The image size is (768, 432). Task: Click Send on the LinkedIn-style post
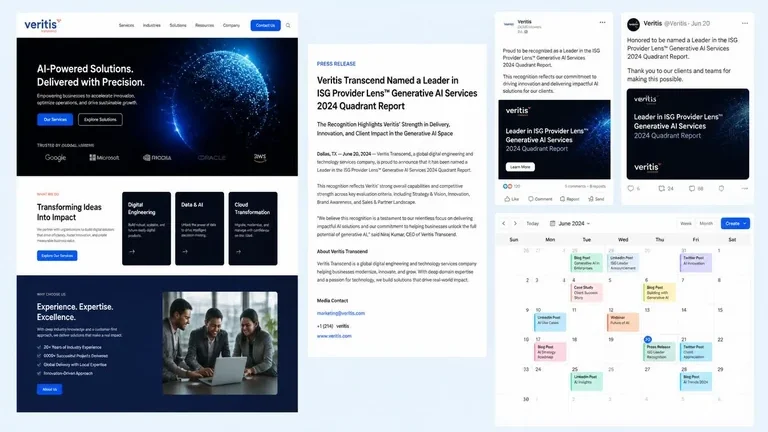coord(596,199)
